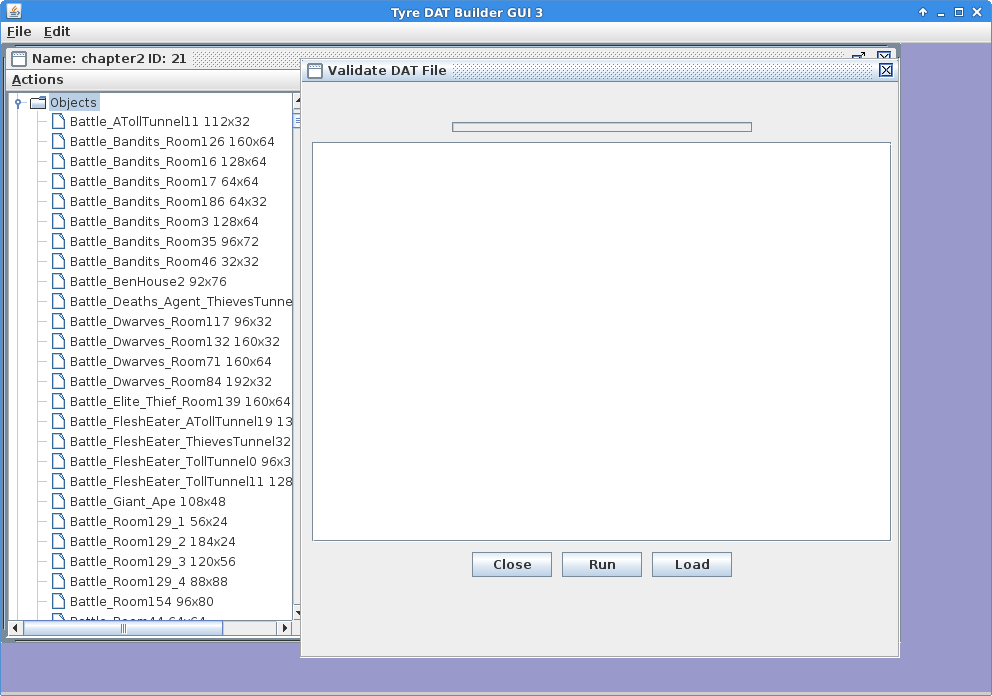Click file icon of Battle_Elite_Thief_Room139
Screen dimensions: 992x696
pos(58,401)
